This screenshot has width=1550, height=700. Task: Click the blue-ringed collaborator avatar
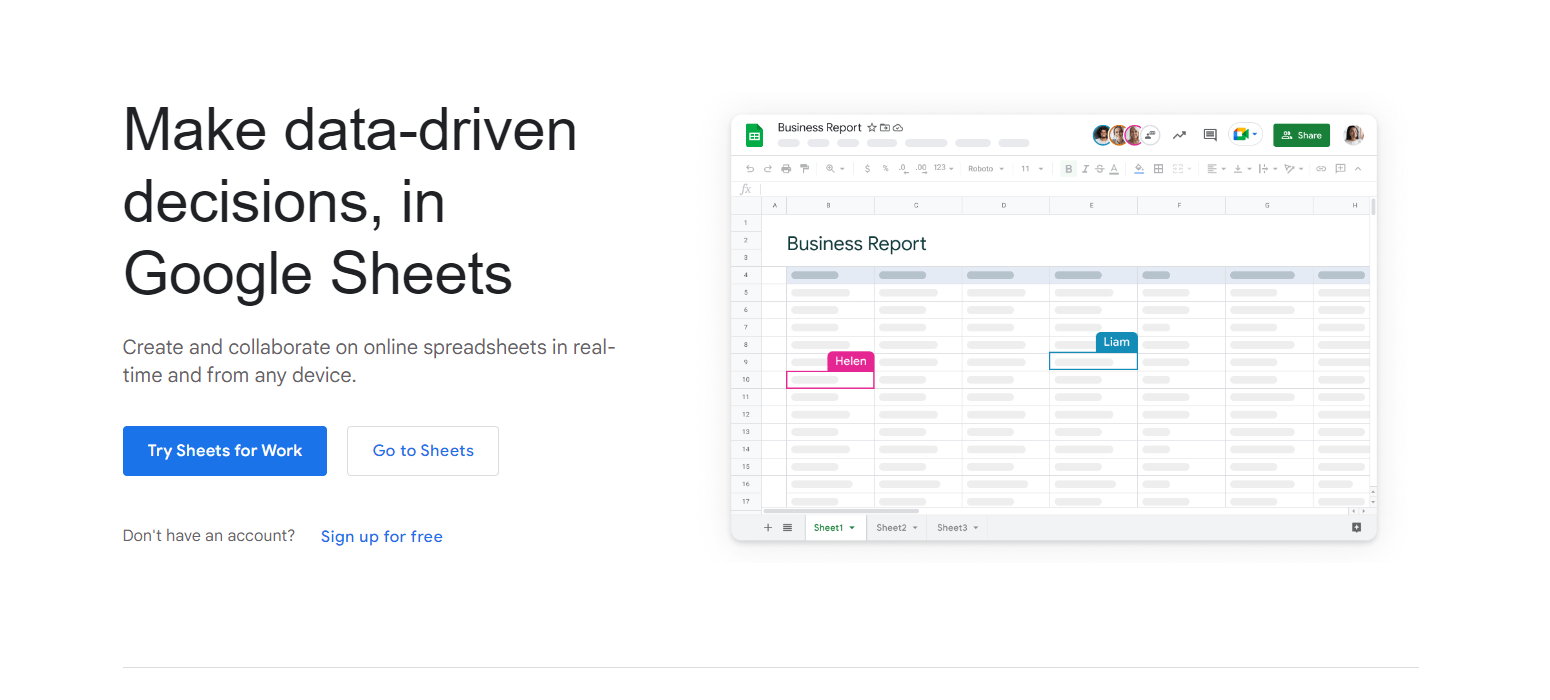point(1102,135)
